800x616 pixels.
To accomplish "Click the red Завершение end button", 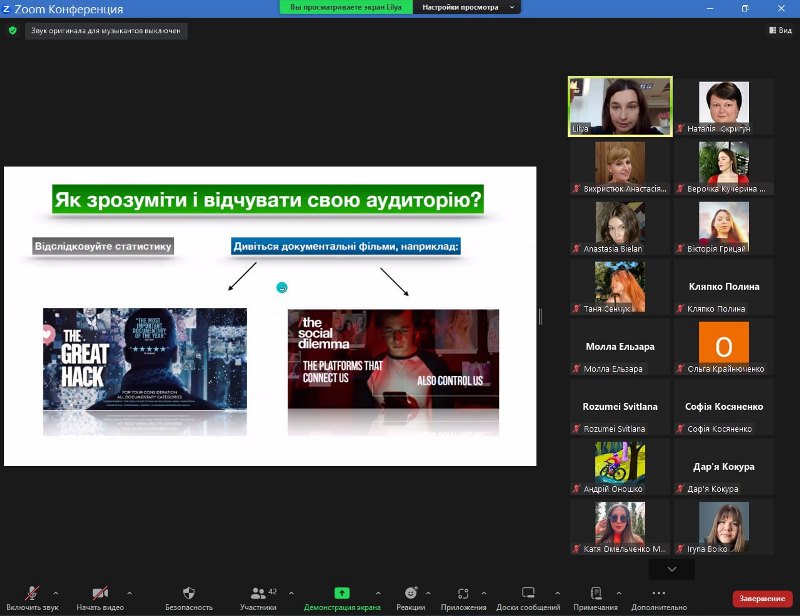I will 762,598.
